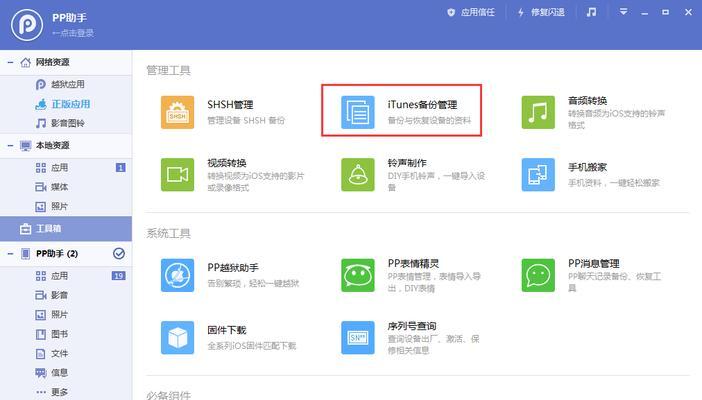
Task: Launch the 音频转换 music note icon
Action: tap(538, 112)
